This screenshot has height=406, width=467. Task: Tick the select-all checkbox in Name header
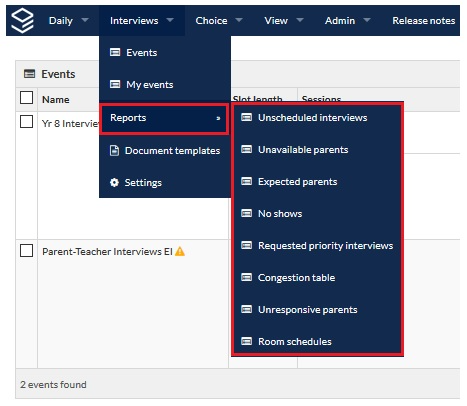point(27,98)
